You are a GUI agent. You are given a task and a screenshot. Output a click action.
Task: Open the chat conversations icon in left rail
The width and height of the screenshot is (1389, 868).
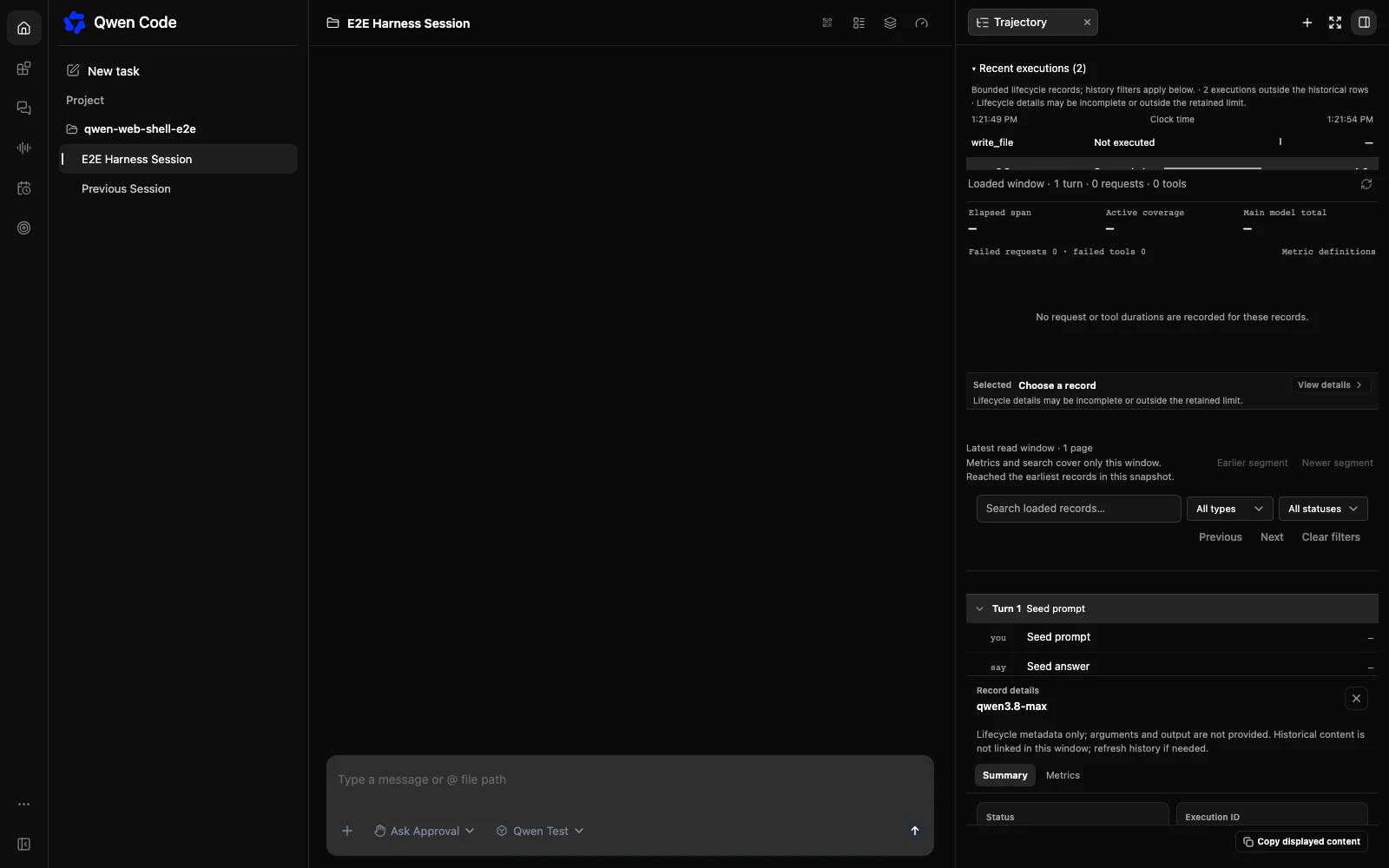(x=23, y=108)
